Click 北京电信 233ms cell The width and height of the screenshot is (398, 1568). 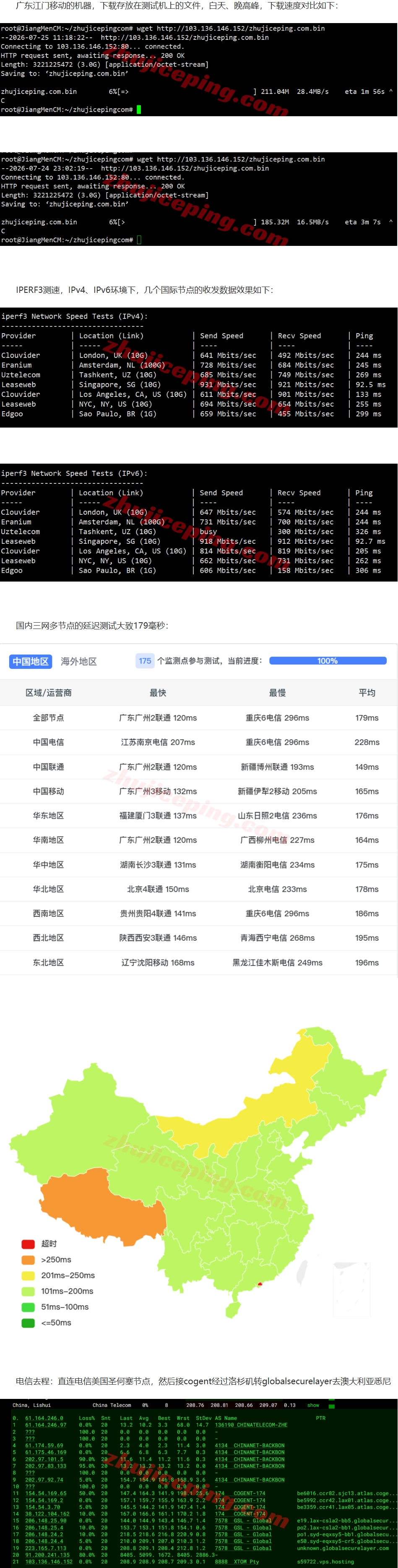click(x=278, y=889)
